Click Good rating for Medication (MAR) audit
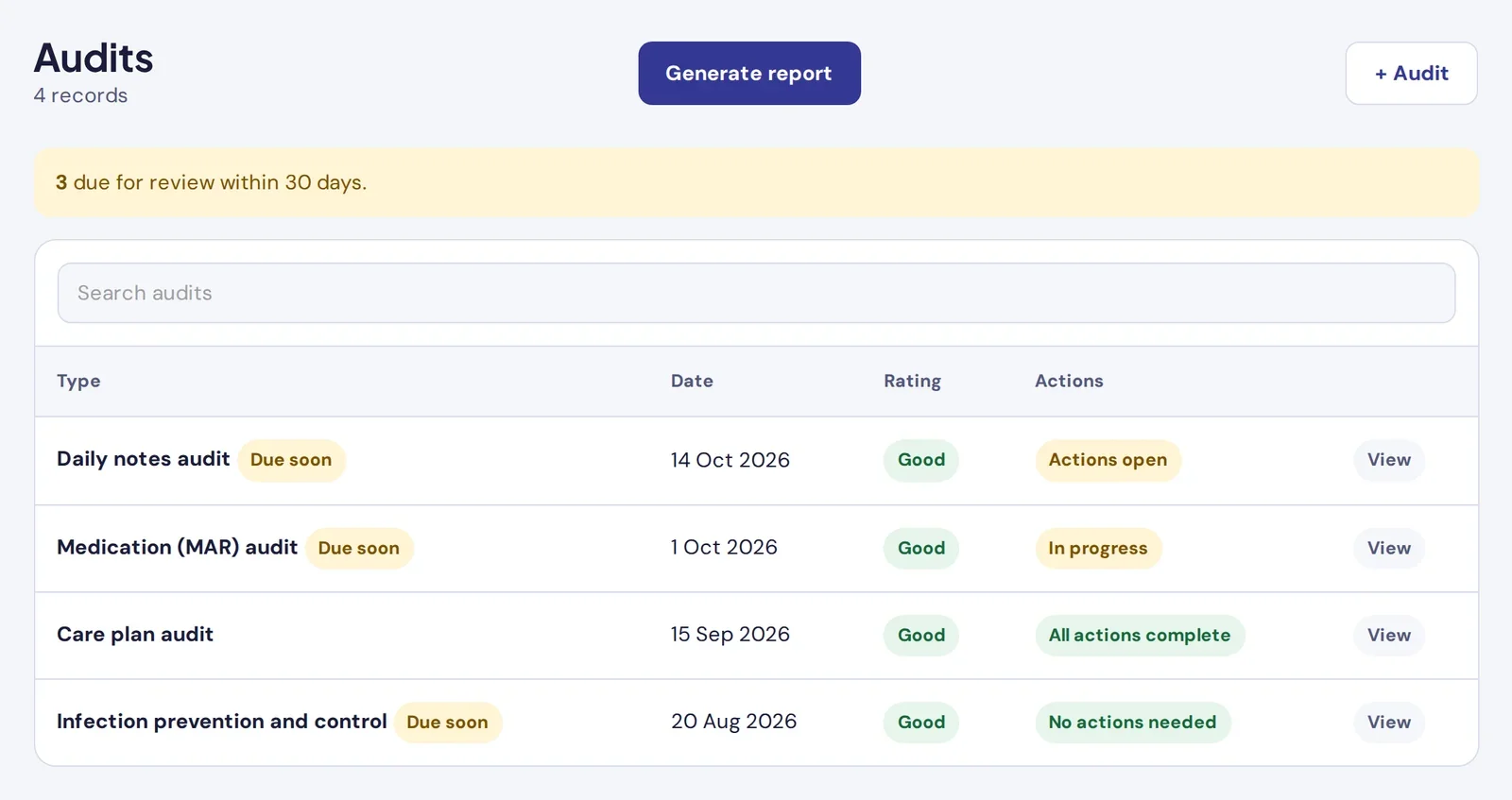 pos(921,548)
